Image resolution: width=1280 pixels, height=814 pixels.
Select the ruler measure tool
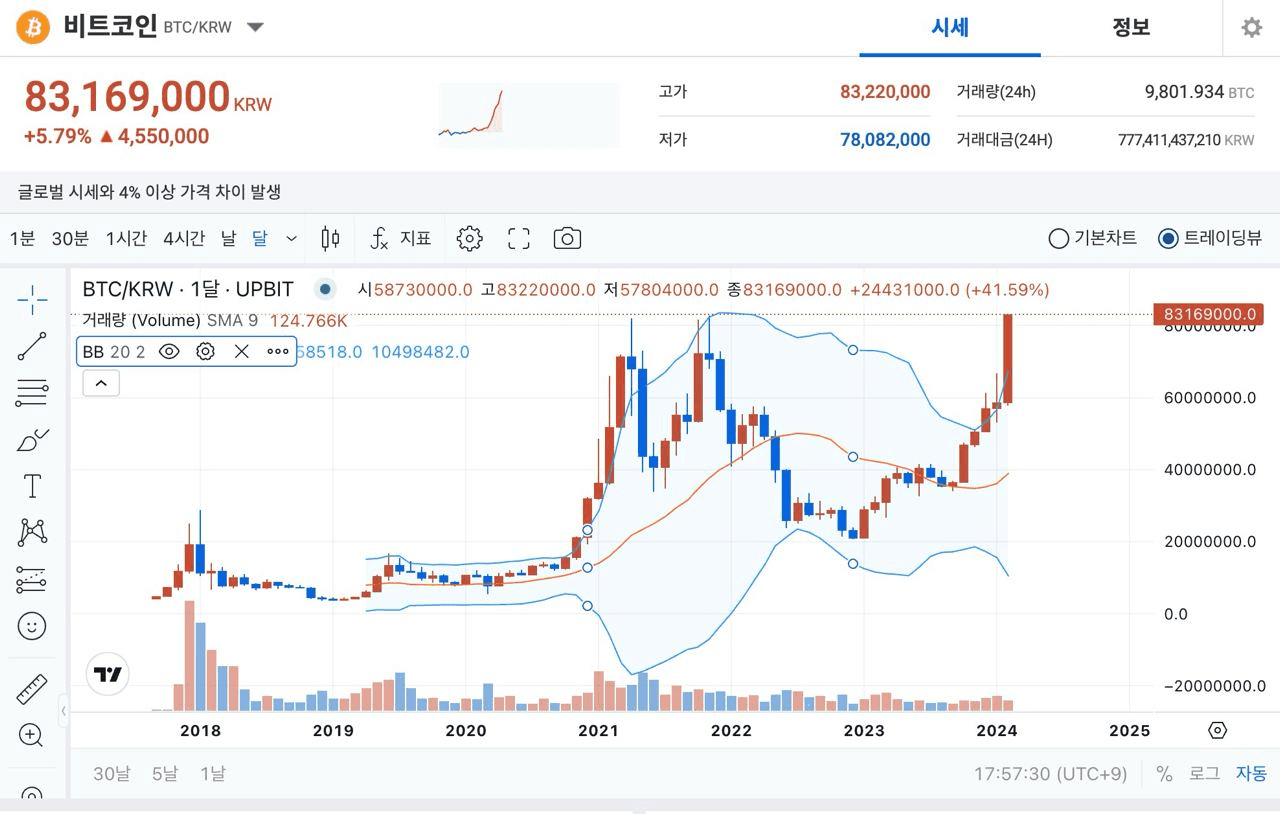click(32, 689)
